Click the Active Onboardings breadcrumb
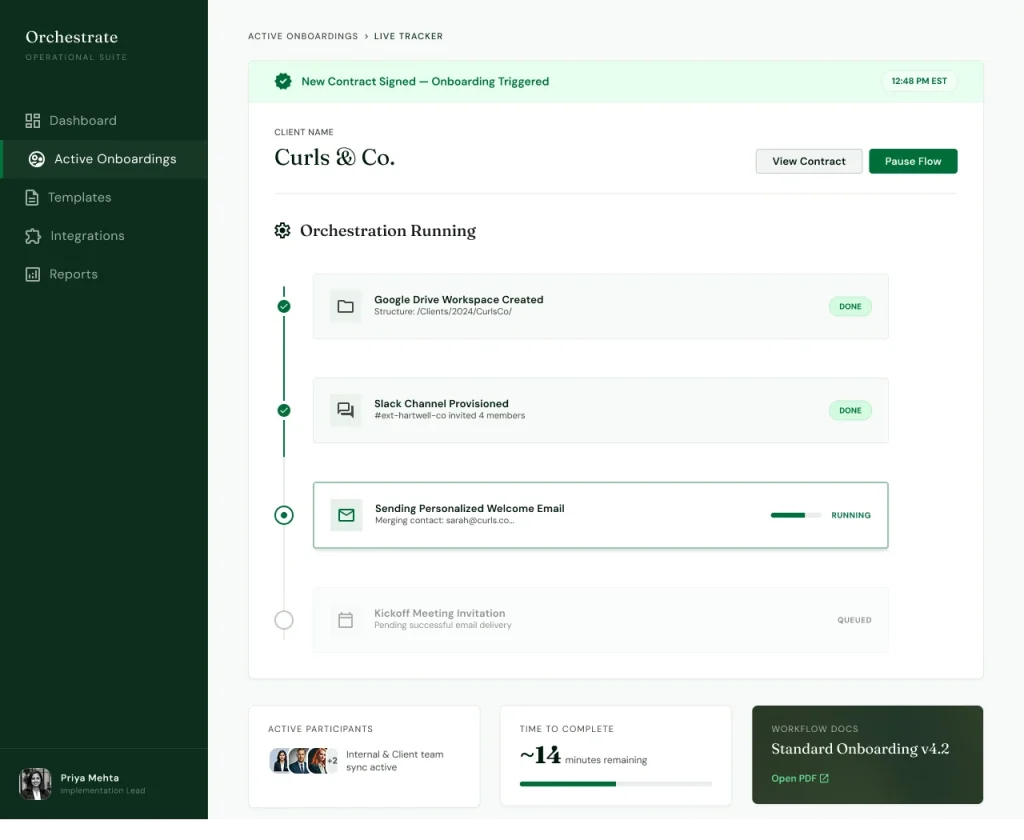 tap(303, 36)
